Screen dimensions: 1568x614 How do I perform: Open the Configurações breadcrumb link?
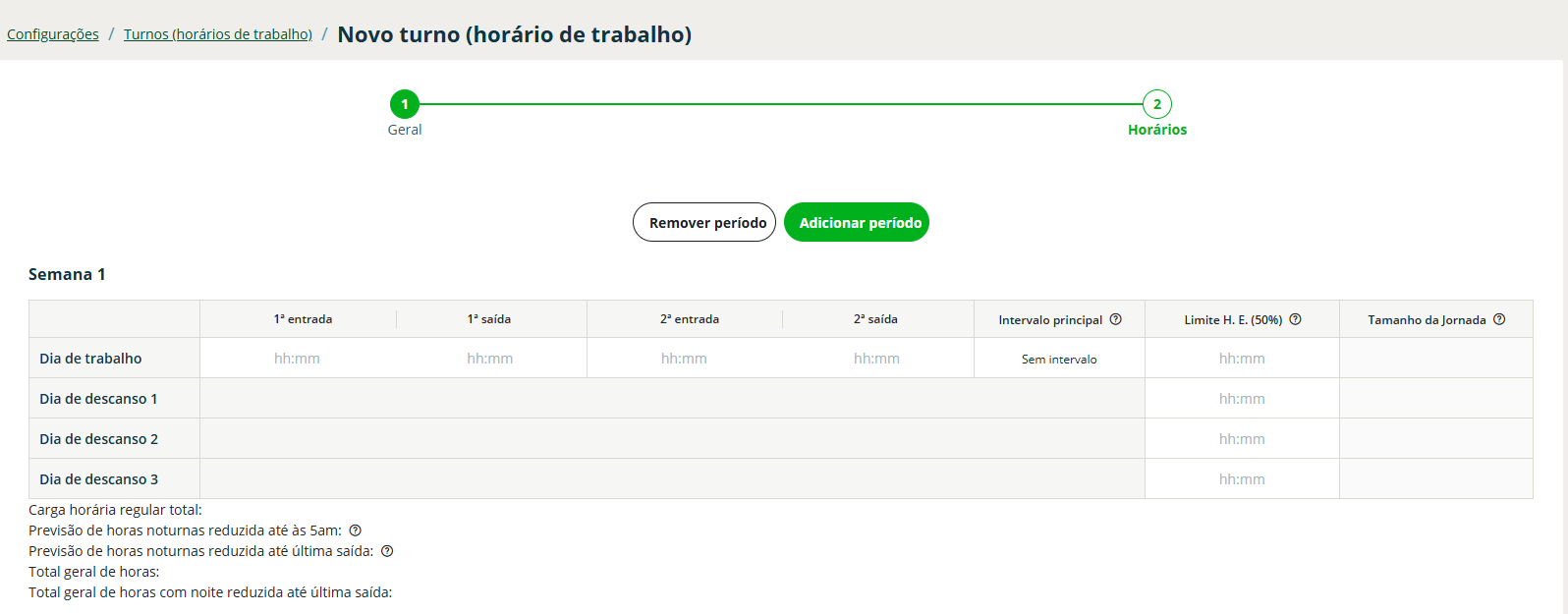[x=53, y=34]
